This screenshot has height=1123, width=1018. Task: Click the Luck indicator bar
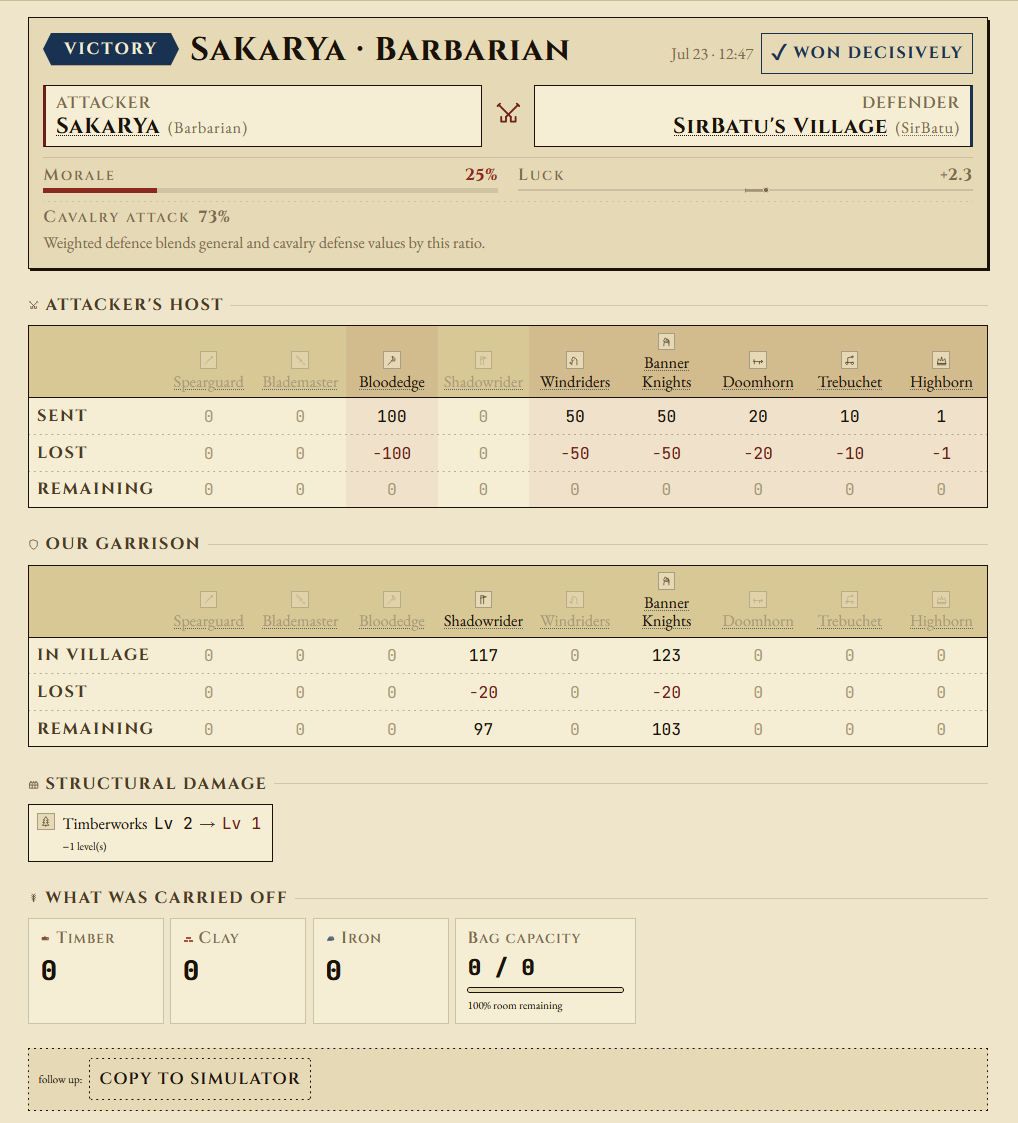coord(745,191)
